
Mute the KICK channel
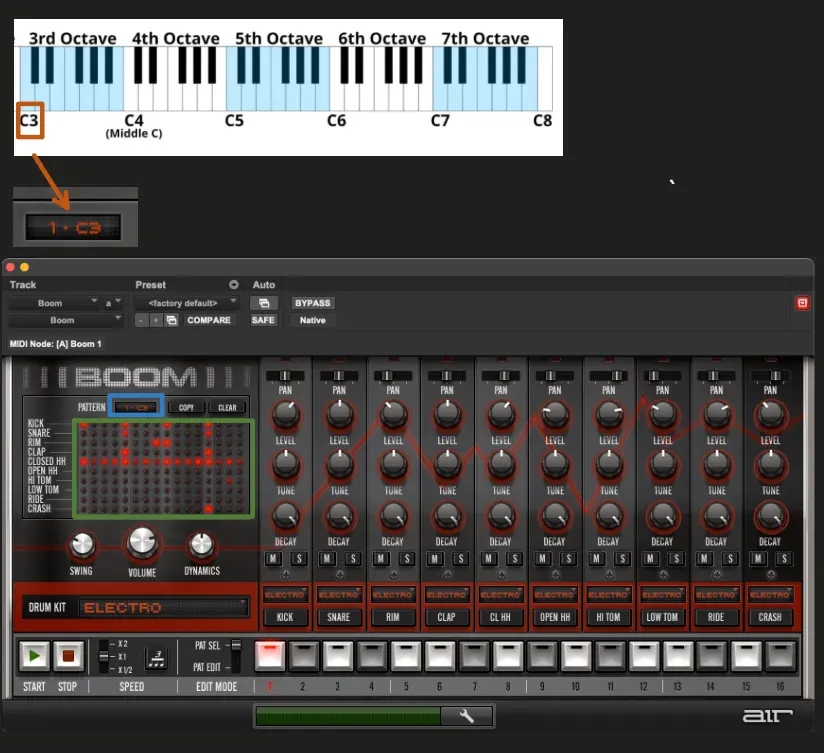point(273,558)
